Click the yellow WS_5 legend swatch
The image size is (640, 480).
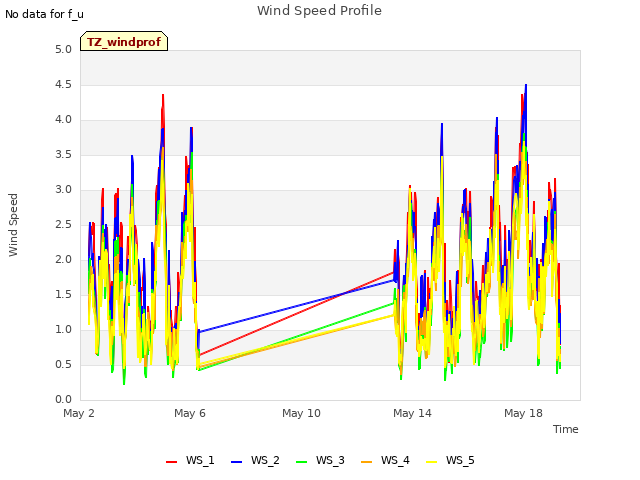tap(431, 462)
